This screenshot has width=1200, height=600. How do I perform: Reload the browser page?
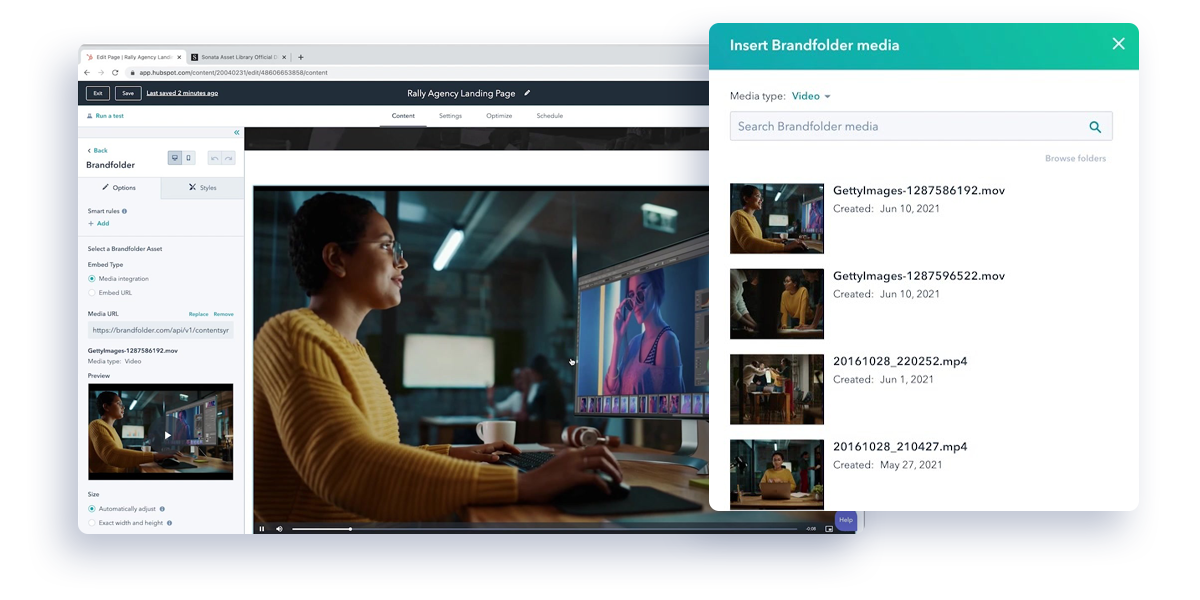click(x=115, y=73)
